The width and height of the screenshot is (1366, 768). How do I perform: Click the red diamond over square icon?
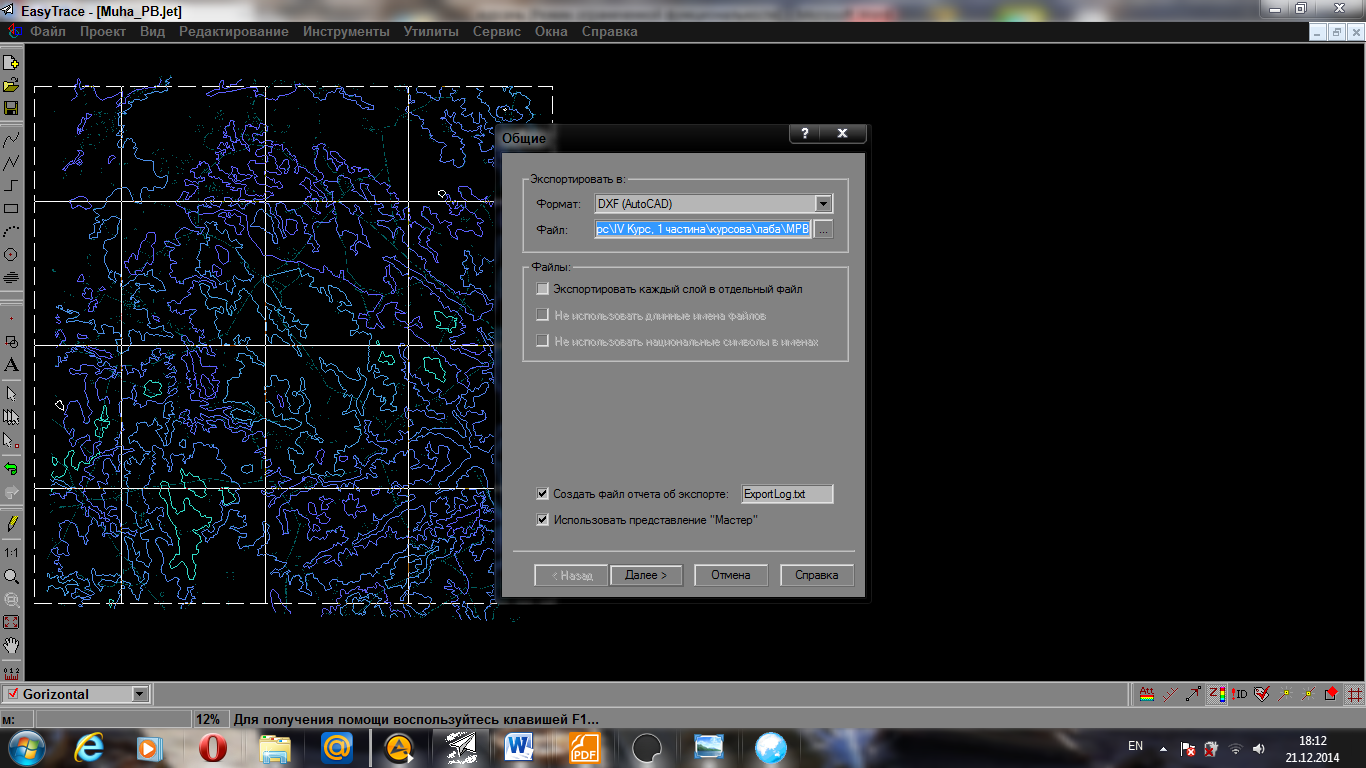tap(1331, 693)
